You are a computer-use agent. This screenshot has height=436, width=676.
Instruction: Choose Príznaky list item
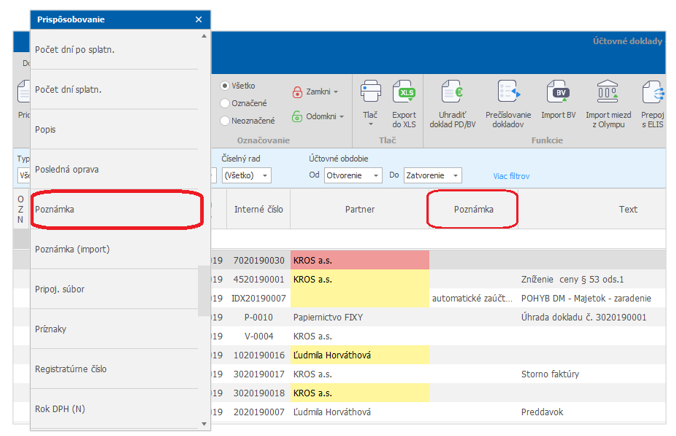click(x=114, y=329)
